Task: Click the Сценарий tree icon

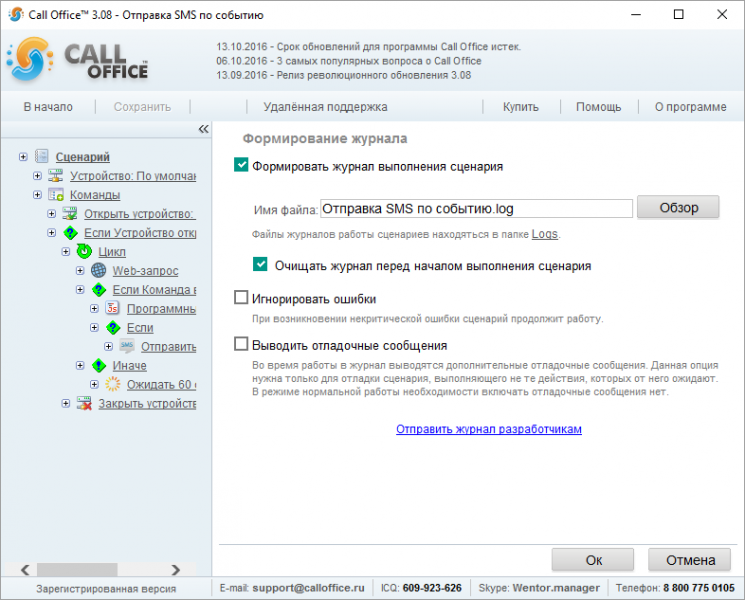Action: tap(42, 156)
